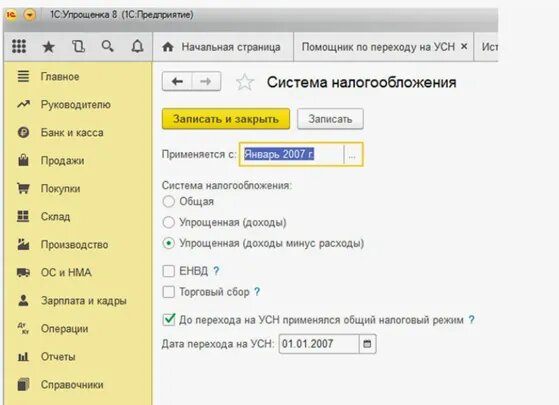
Task: Open Favorites star in top toolbar
Action: 48,47
